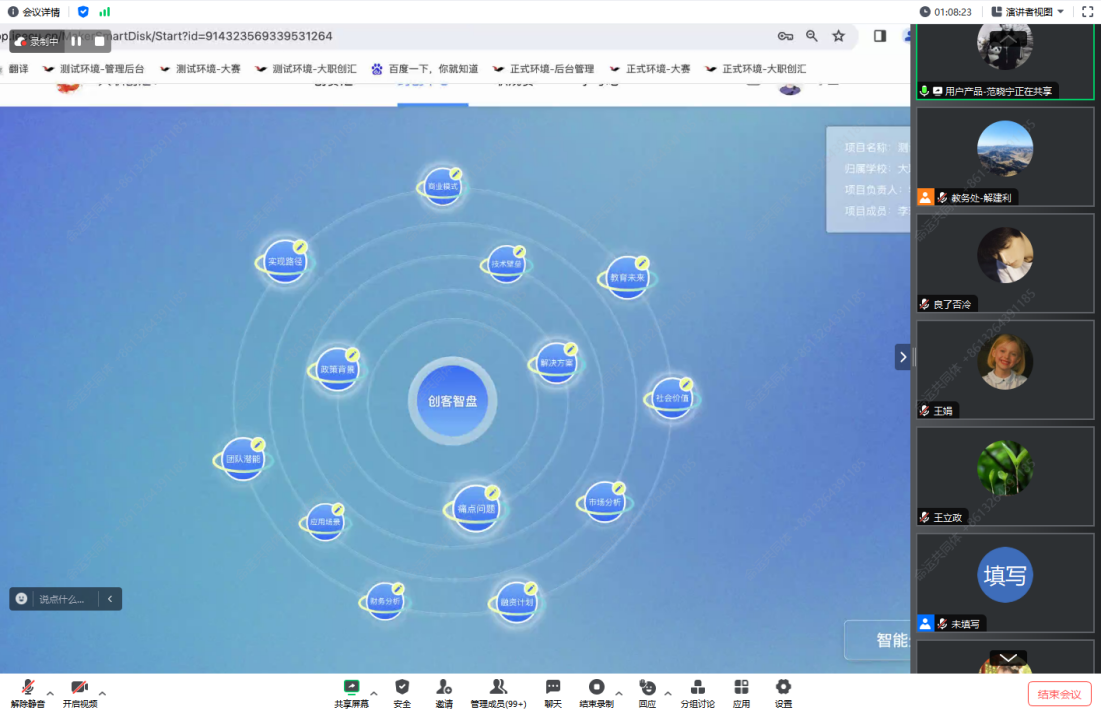Click the 共享屏幕 share screen icon
This screenshot has width=1101, height=714.
[351, 688]
